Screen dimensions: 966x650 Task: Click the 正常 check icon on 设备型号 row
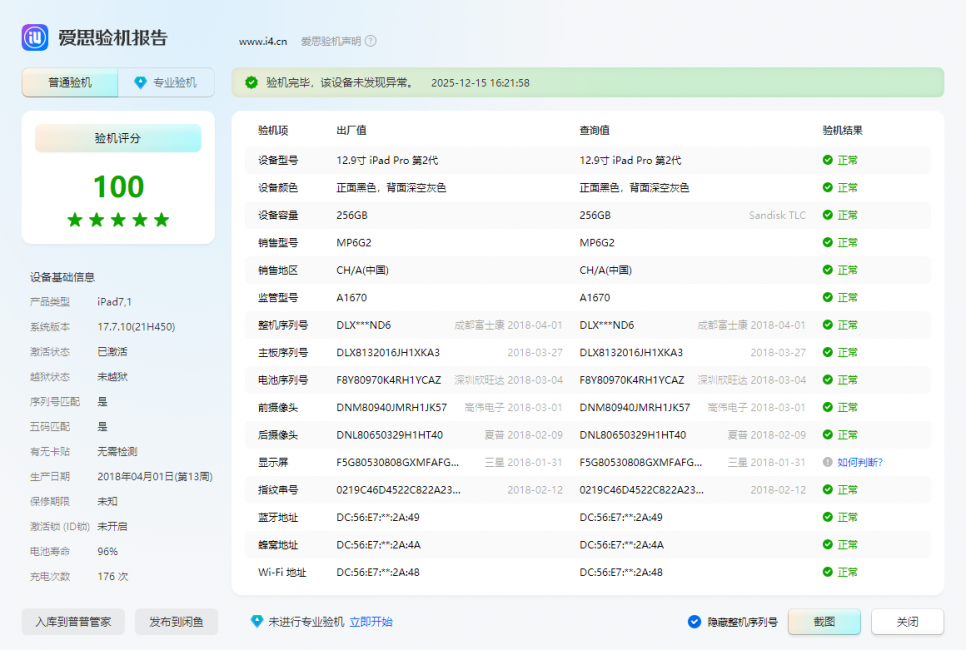pos(827,160)
